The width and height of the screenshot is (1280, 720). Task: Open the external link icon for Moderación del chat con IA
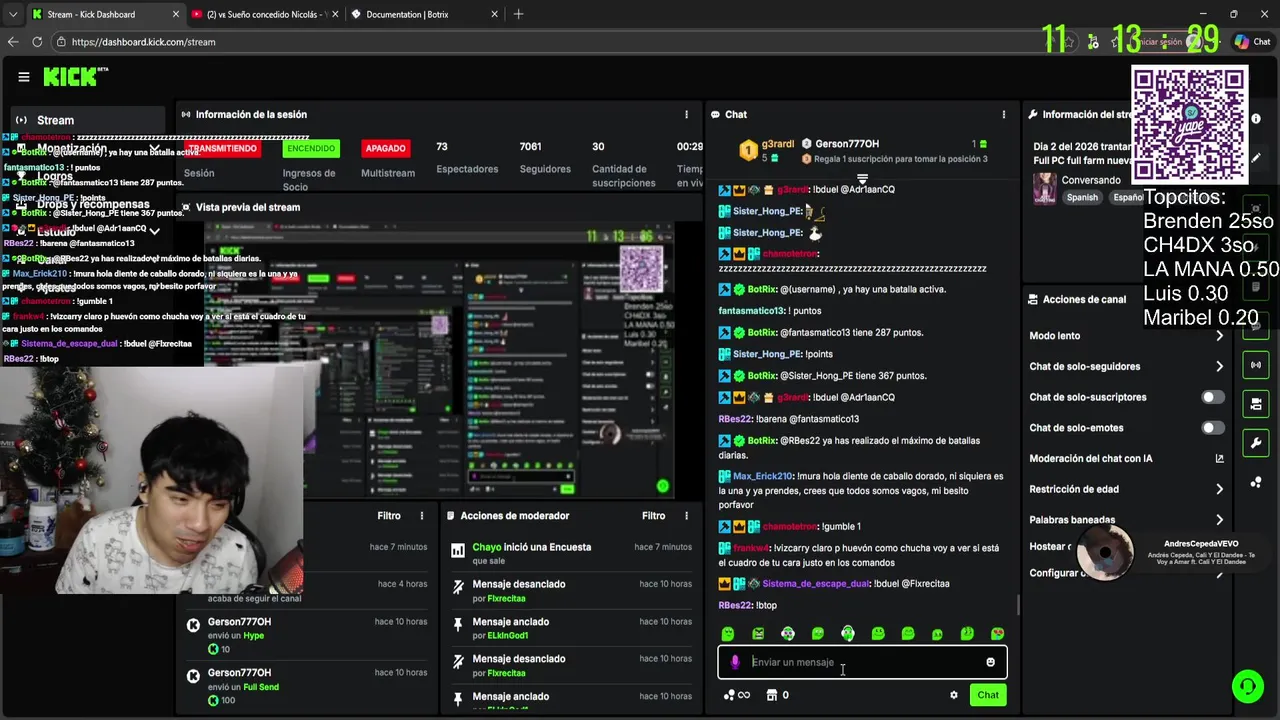[1219, 459]
